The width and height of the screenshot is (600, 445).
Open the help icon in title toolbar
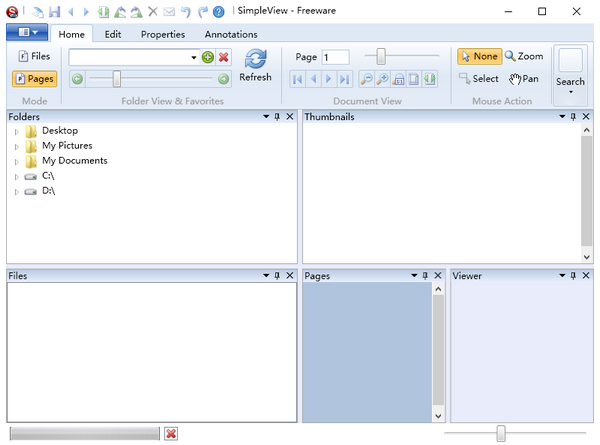[219, 11]
